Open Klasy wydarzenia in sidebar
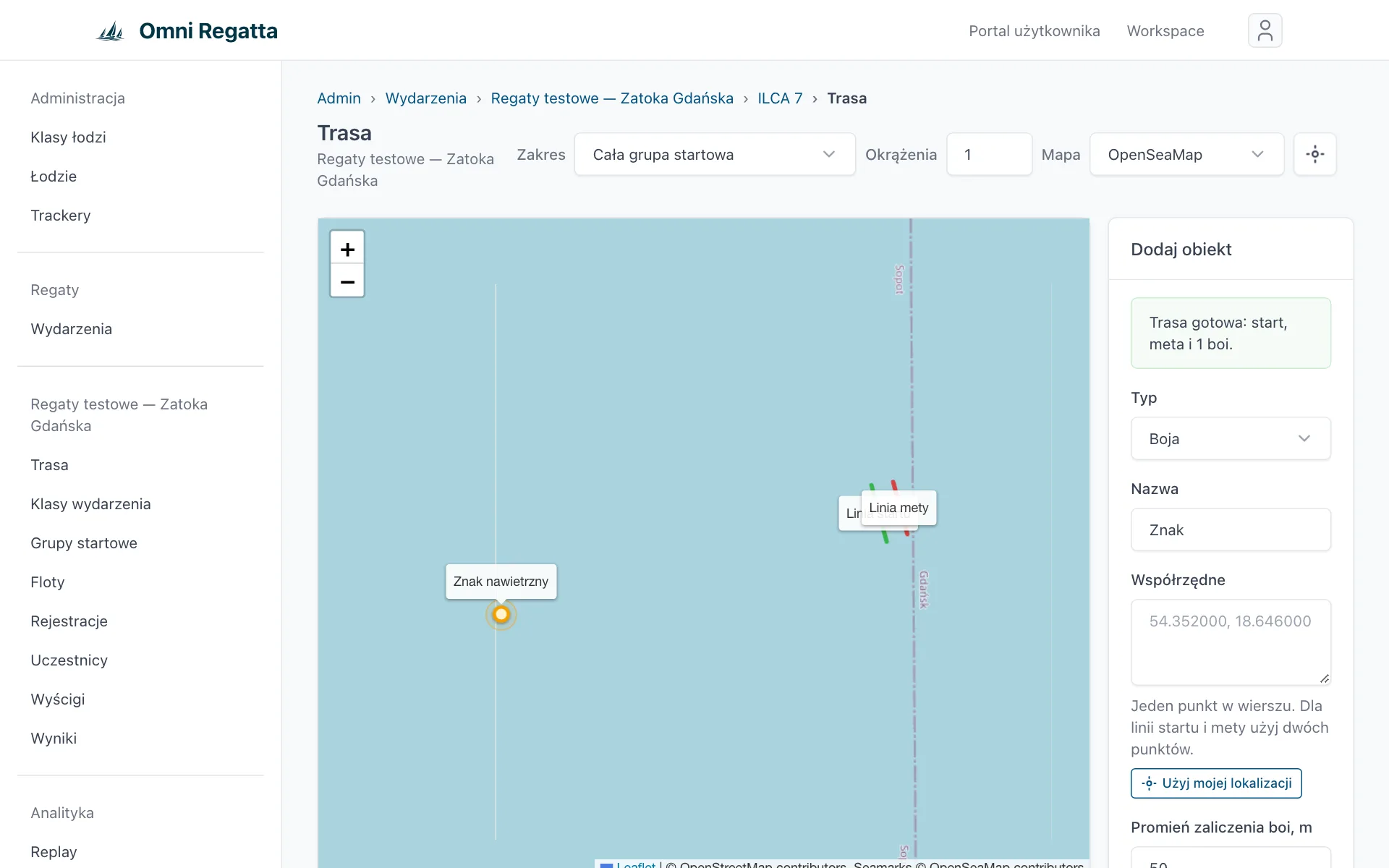Screen dimensions: 1389x868 90,504
